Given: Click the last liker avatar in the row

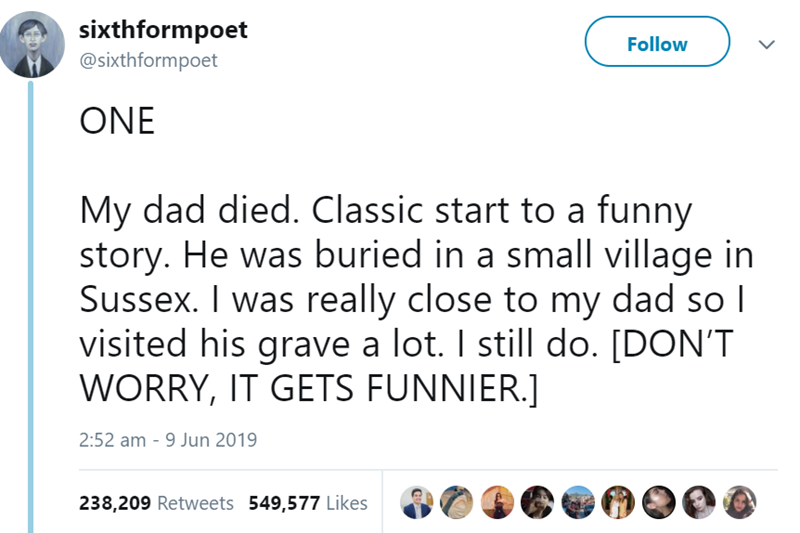Looking at the screenshot, I should point(737,502).
